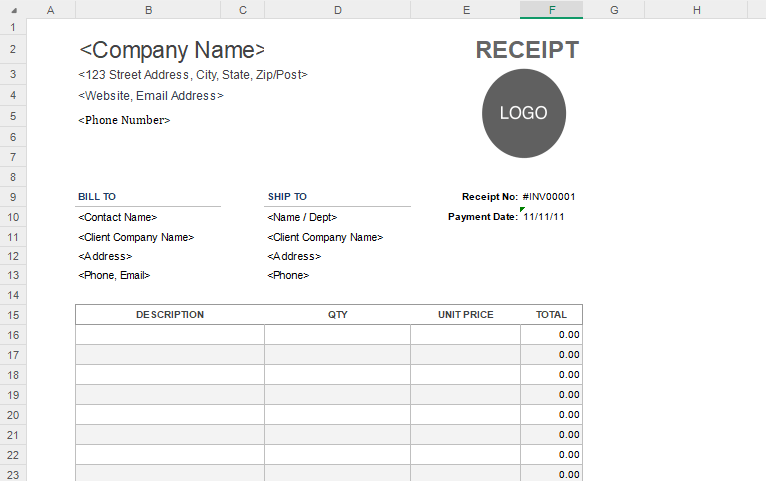Select column H header
Screen dimensions: 766x481
[x=696, y=10]
